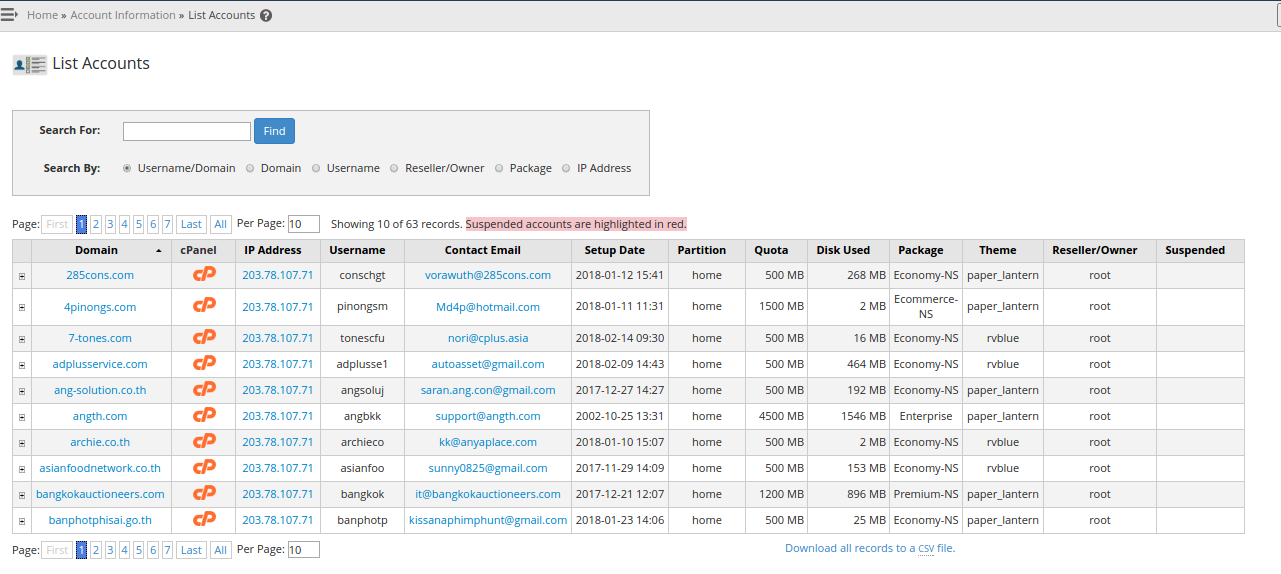Choose IP Address search radio
This screenshot has width=1281, height=574.
coord(566,169)
